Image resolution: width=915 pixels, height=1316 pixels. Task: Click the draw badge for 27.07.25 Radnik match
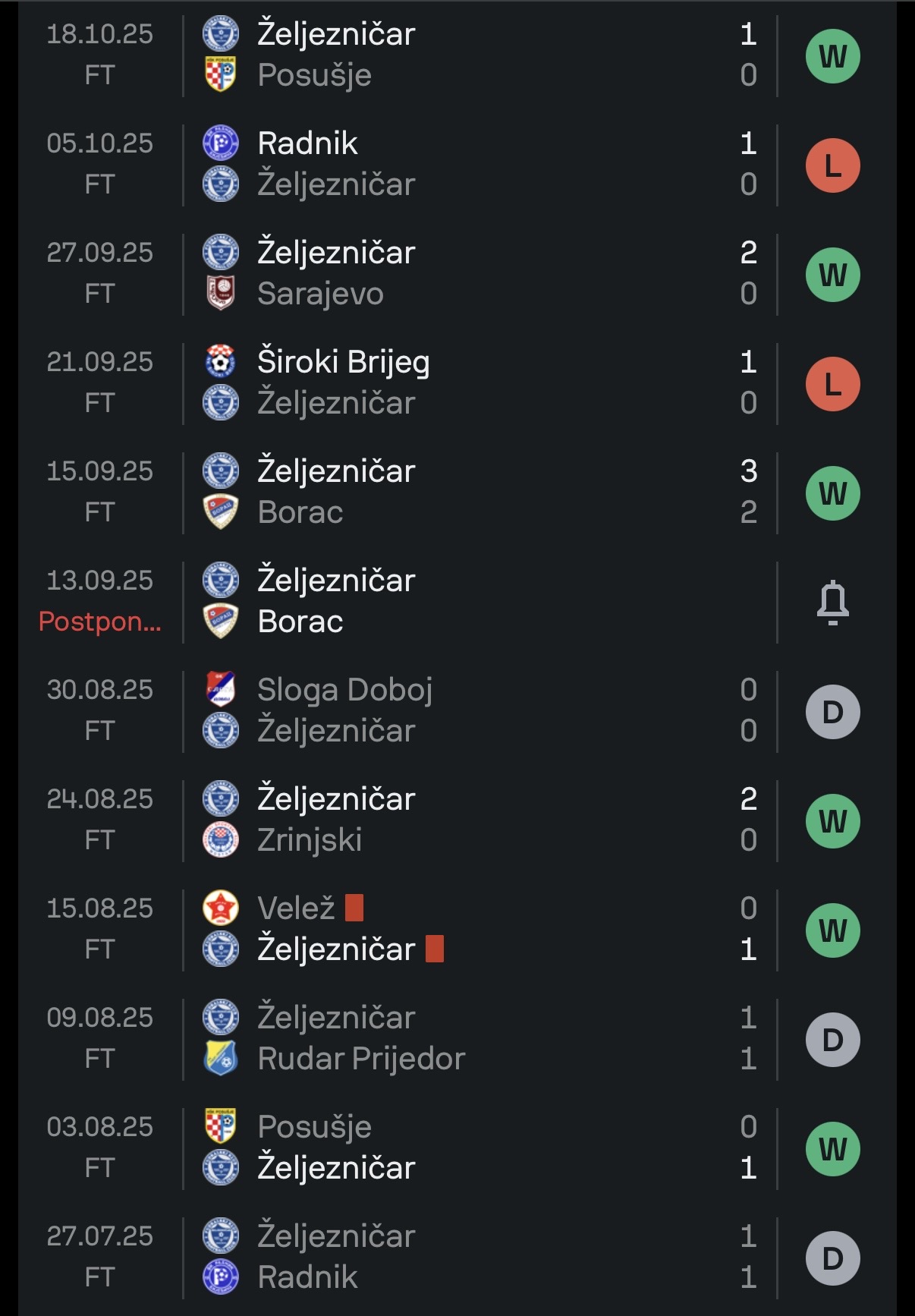[x=832, y=1258]
